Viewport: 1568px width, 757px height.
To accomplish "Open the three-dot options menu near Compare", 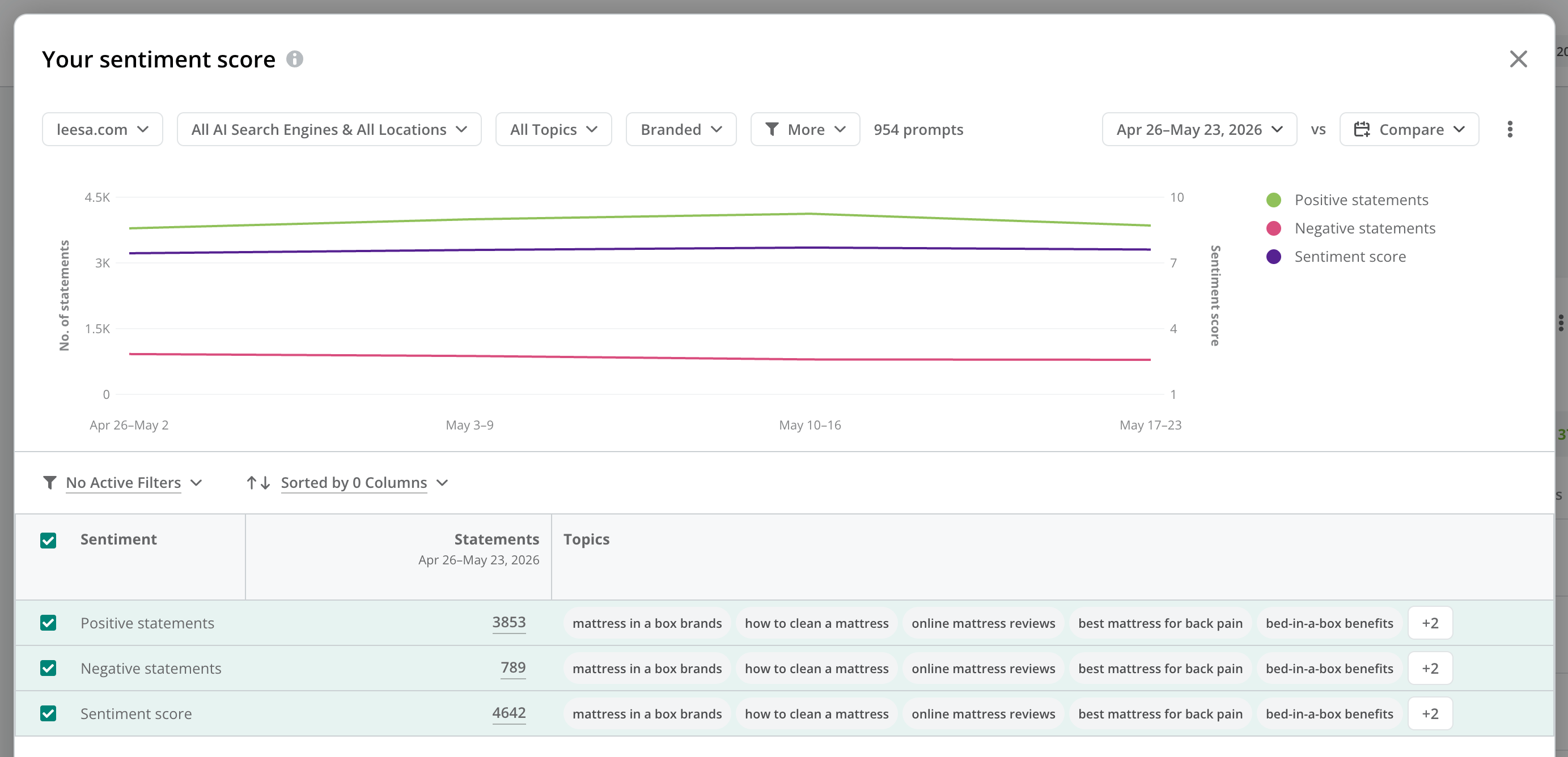I will [x=1510, y=129].
